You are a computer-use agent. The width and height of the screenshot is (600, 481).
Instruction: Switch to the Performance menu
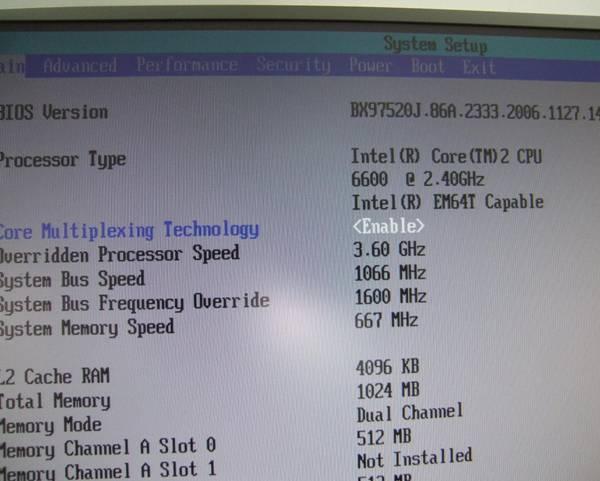point(187,66)
